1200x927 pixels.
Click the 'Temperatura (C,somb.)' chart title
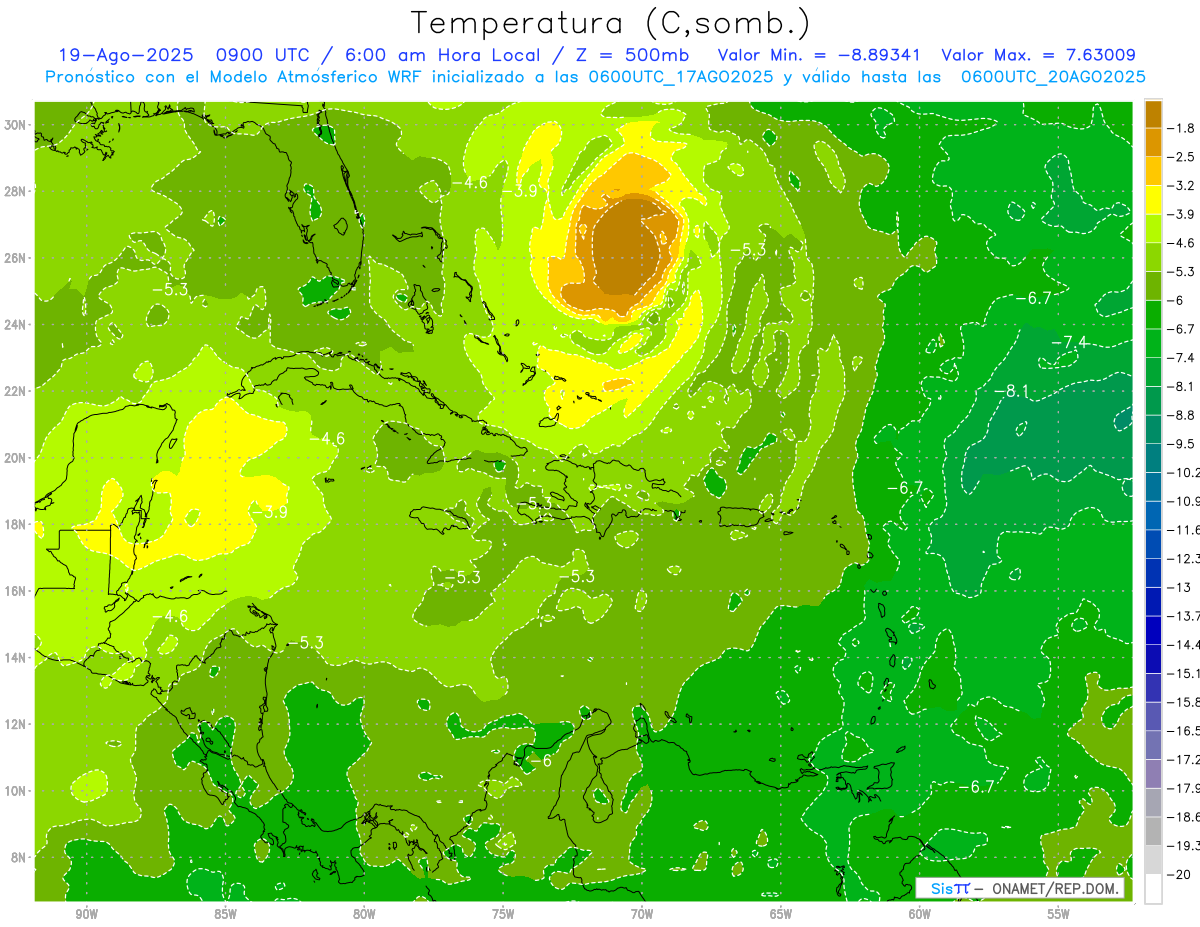pos(609,23)
